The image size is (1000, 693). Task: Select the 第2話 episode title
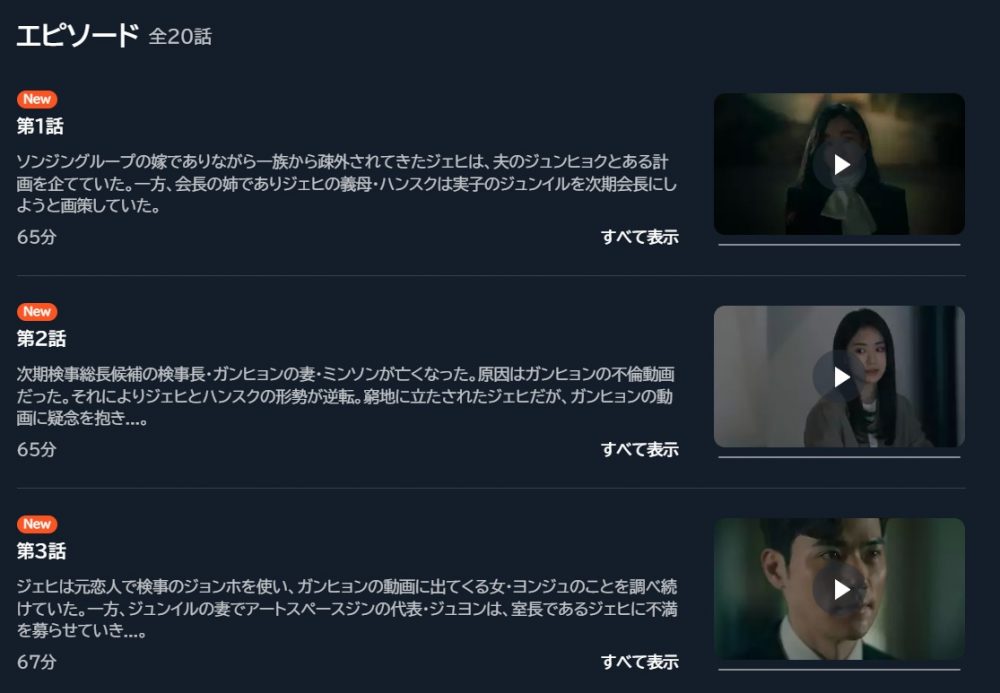[x=41, y=339]
